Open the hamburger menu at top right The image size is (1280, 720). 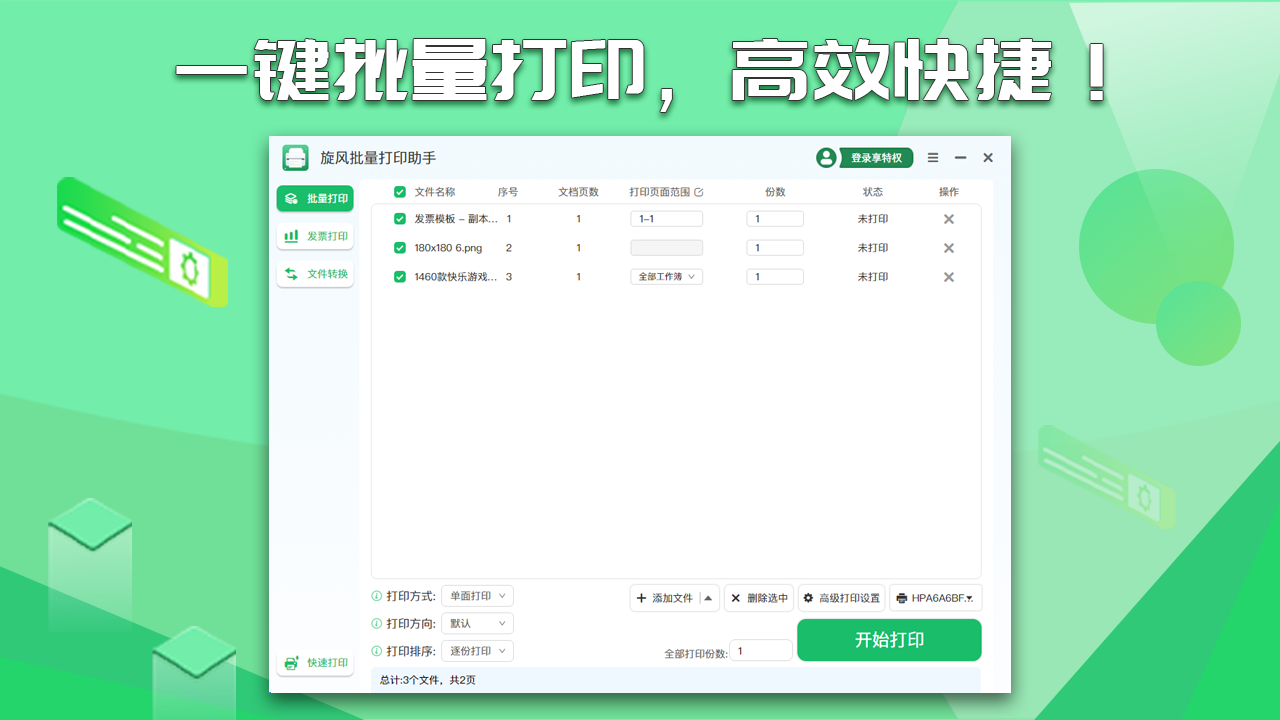coord(932,157)
